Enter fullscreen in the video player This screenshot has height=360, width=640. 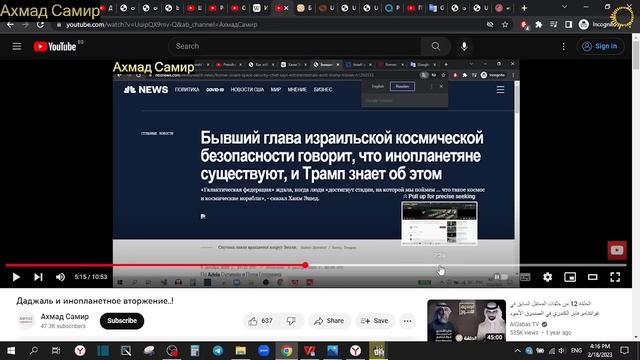pyautogui.click(x=615, y=277)
